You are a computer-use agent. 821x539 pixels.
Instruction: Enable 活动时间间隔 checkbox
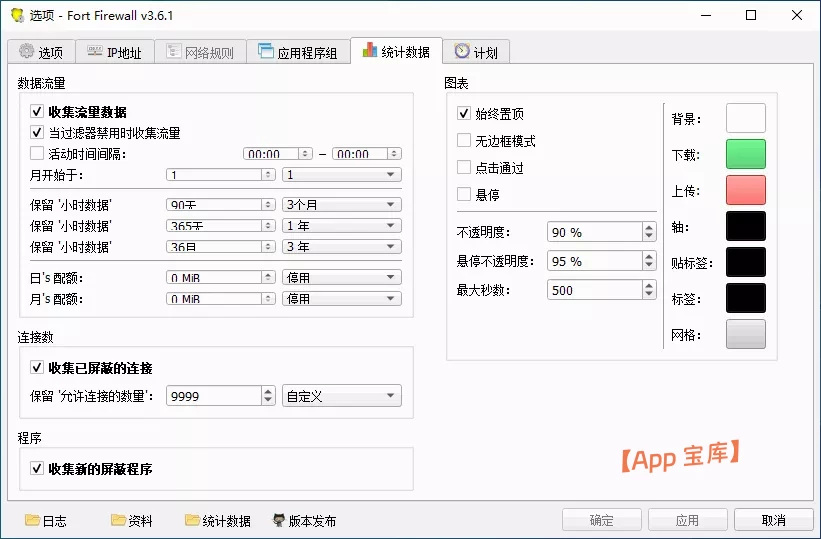[x=37, y=153]
